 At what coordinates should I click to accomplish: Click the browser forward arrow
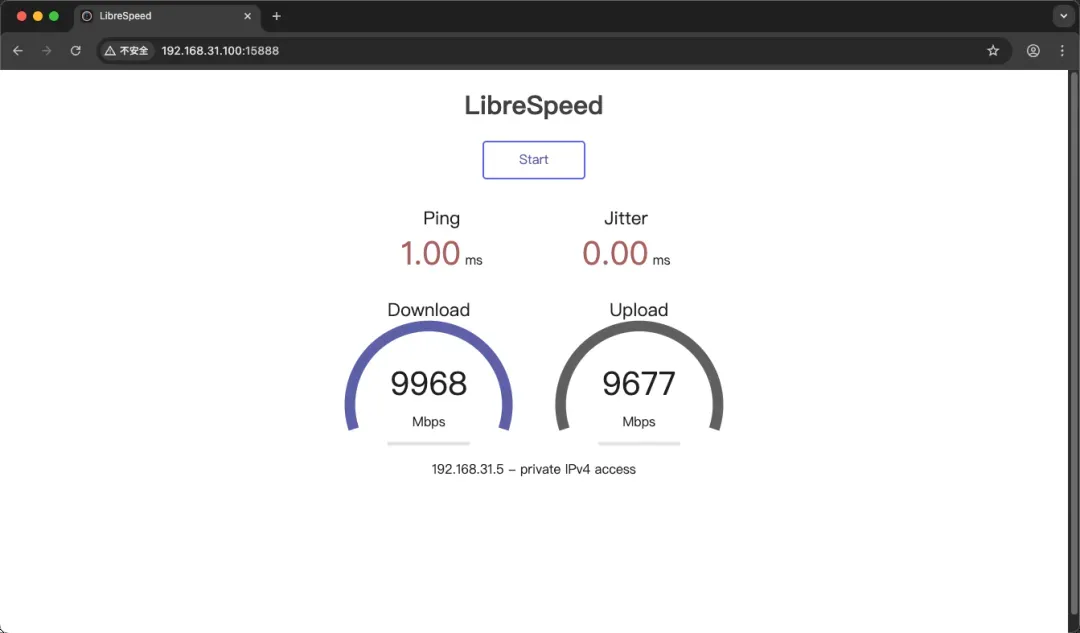click(46, 50)
